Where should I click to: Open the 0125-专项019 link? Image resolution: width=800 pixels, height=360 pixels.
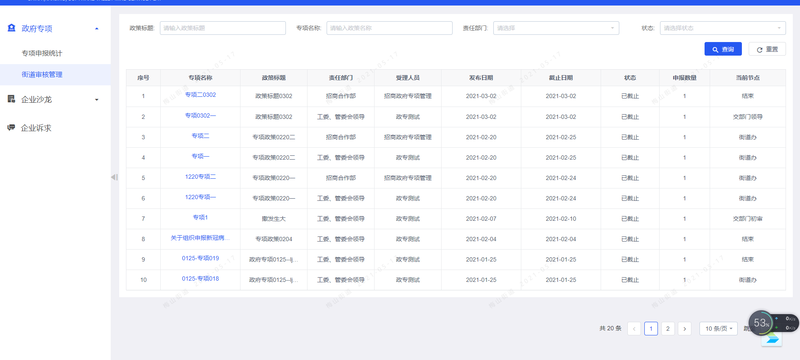201,258
